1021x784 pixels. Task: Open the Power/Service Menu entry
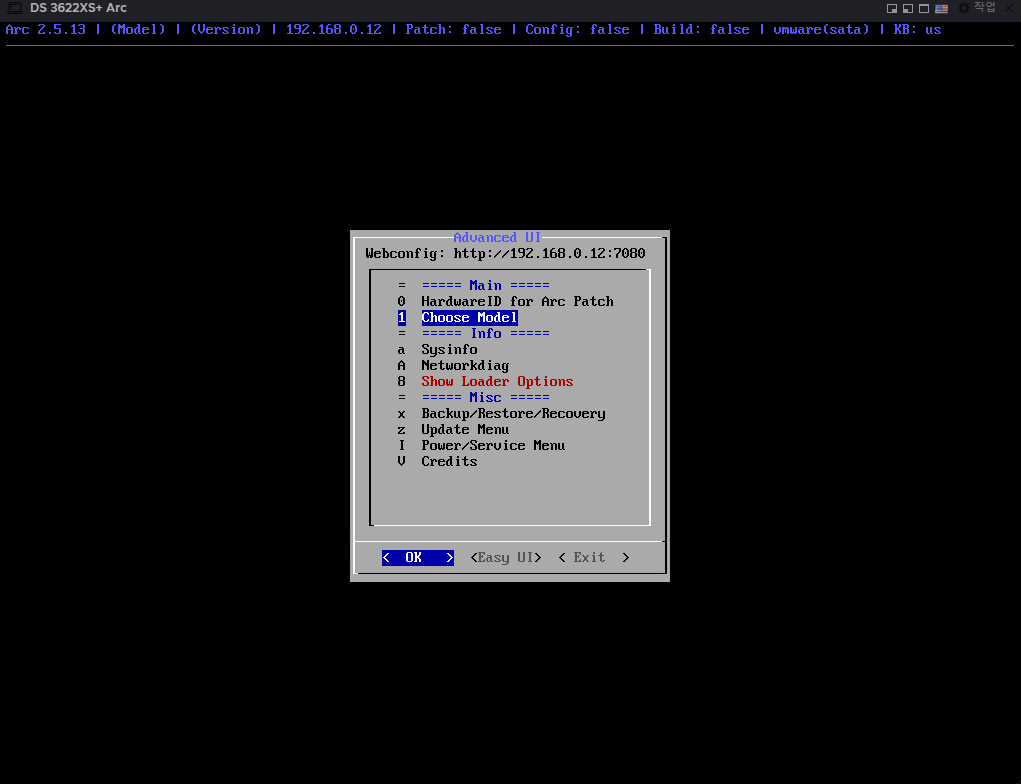point(492,446)
